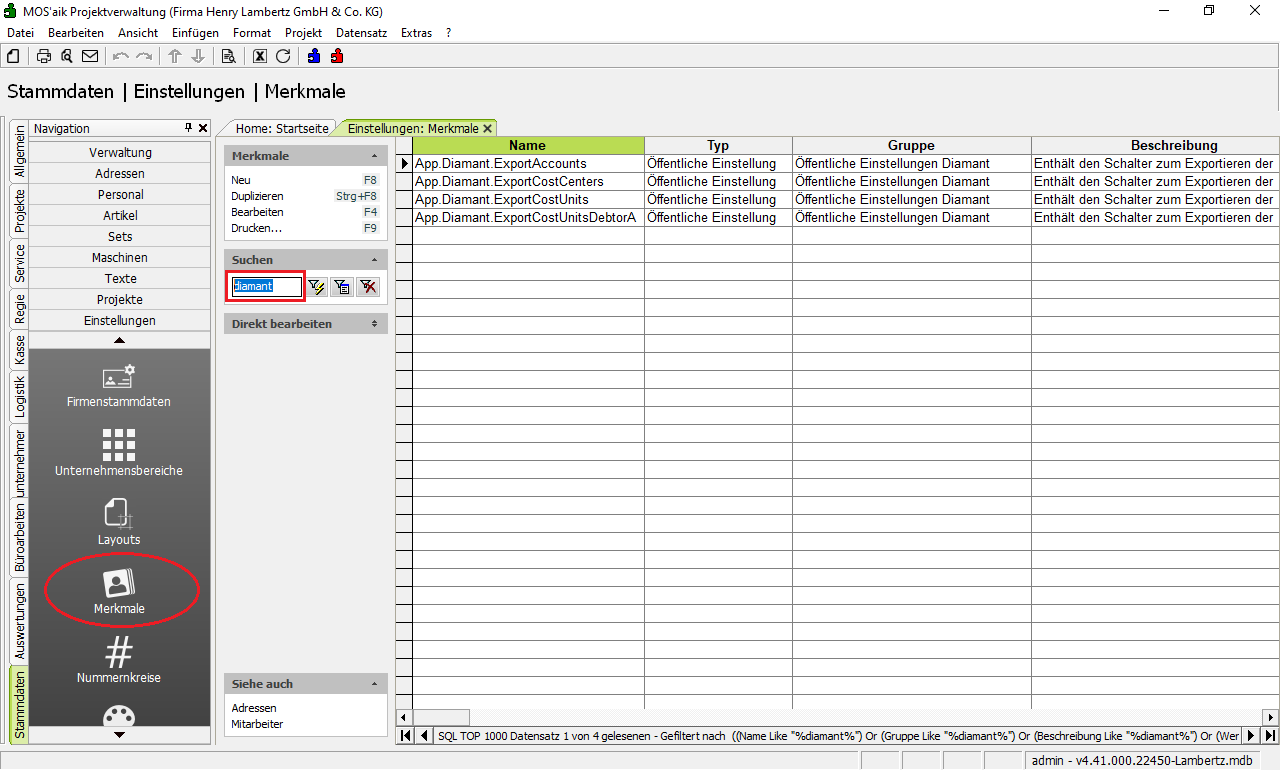Open Firmenstammdaten in the navigation
The height and width of the screenshot is (770, 1280).
[x=119, y=387]
